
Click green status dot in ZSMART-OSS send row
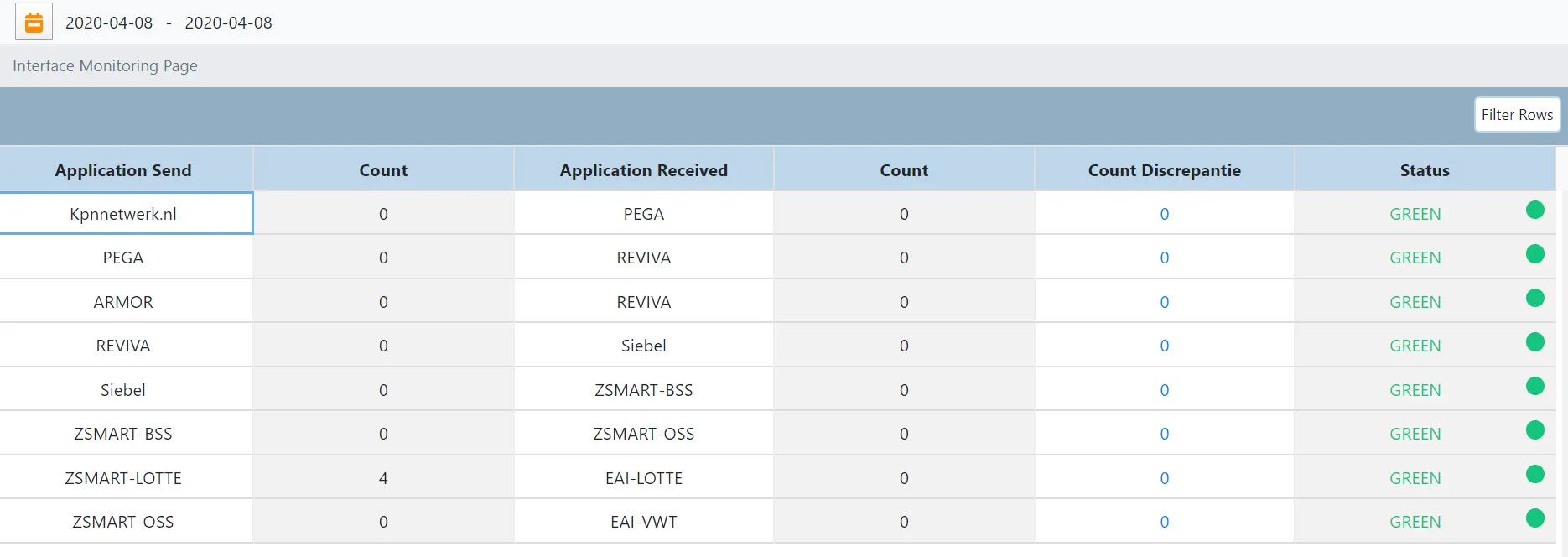click(x=1535, y=518)
